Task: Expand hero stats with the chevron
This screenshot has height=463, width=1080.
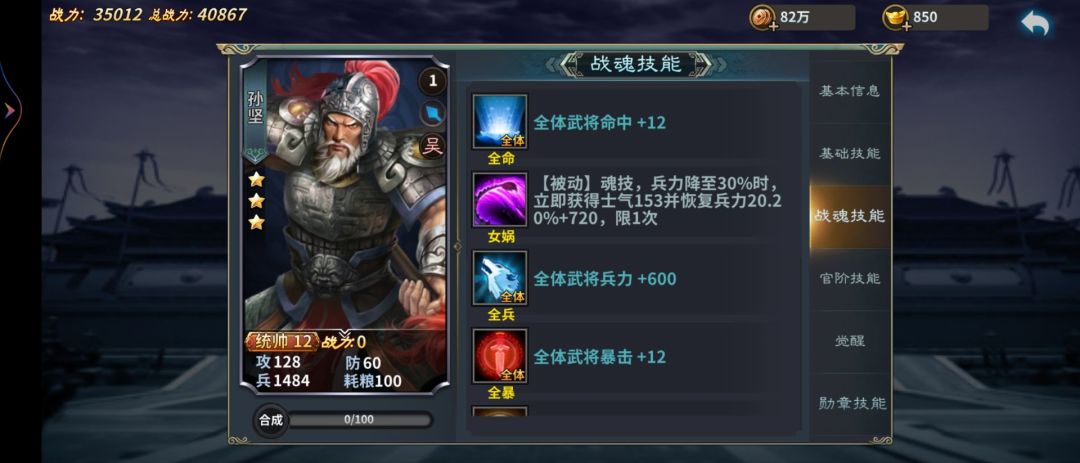Action: [344, 333]
